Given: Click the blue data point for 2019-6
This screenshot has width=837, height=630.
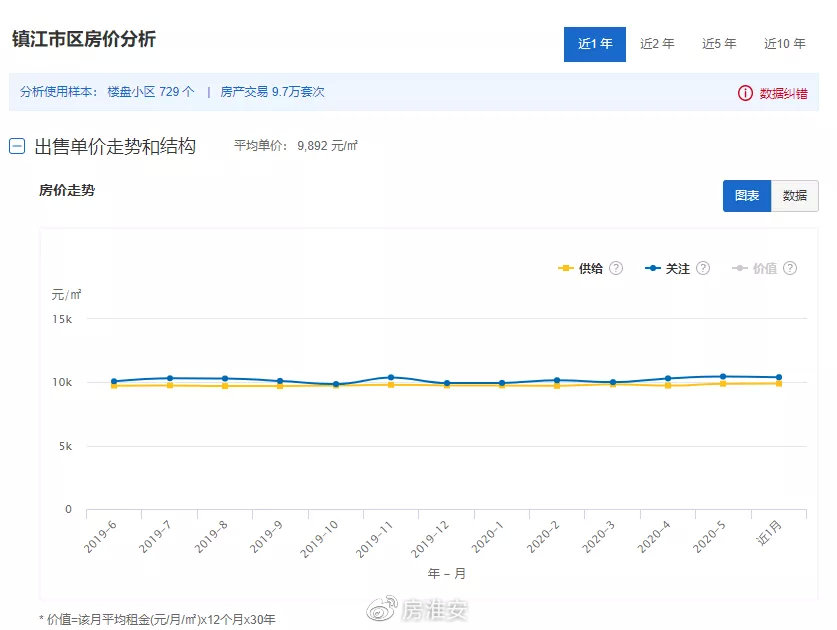Looking at the screenshot, I should (x=114, y=381).
